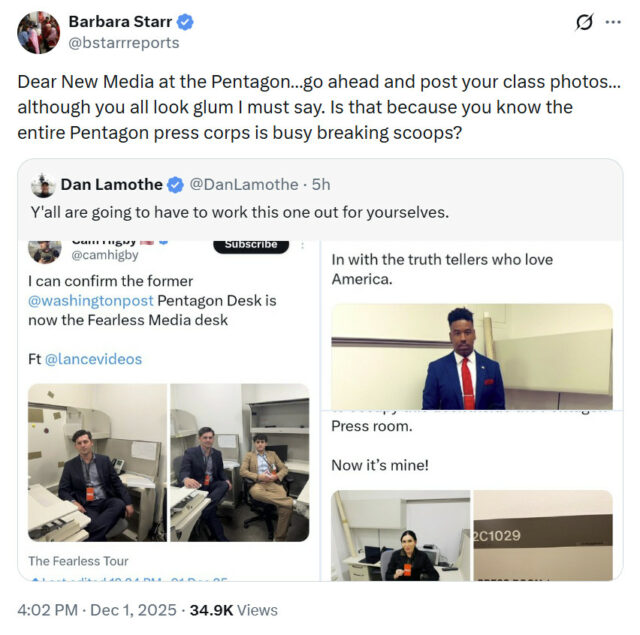The image size is (640, 635).
Task: Open the 4:02 PM Dec 1 timestamp
Action: (x=98, y=610)
